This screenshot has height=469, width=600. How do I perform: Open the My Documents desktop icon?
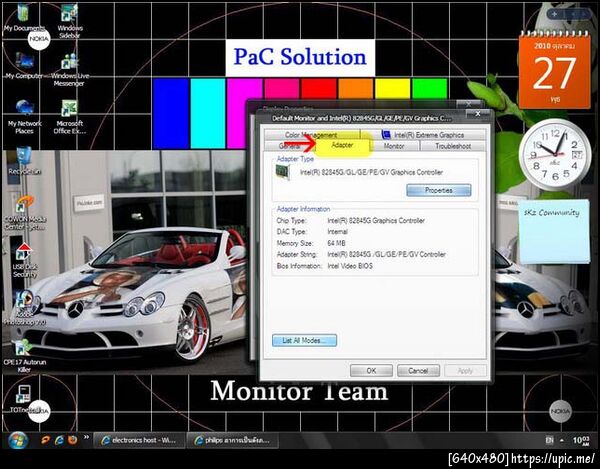[24, 17]
